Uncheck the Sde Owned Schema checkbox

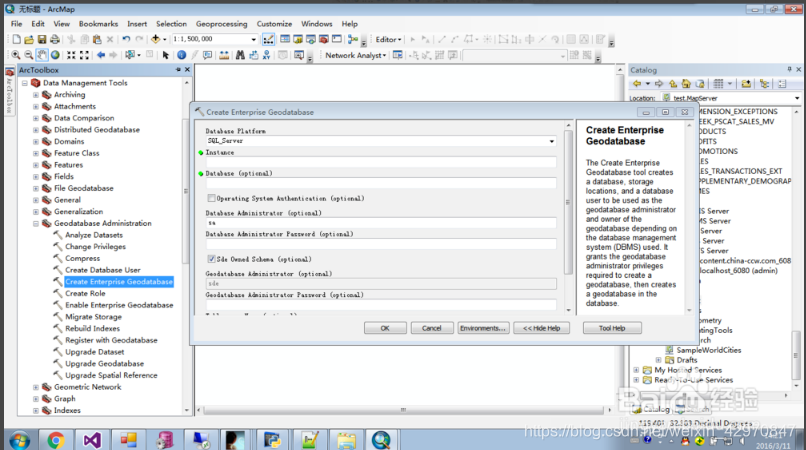pyautogui.click(x=211, y=259)
